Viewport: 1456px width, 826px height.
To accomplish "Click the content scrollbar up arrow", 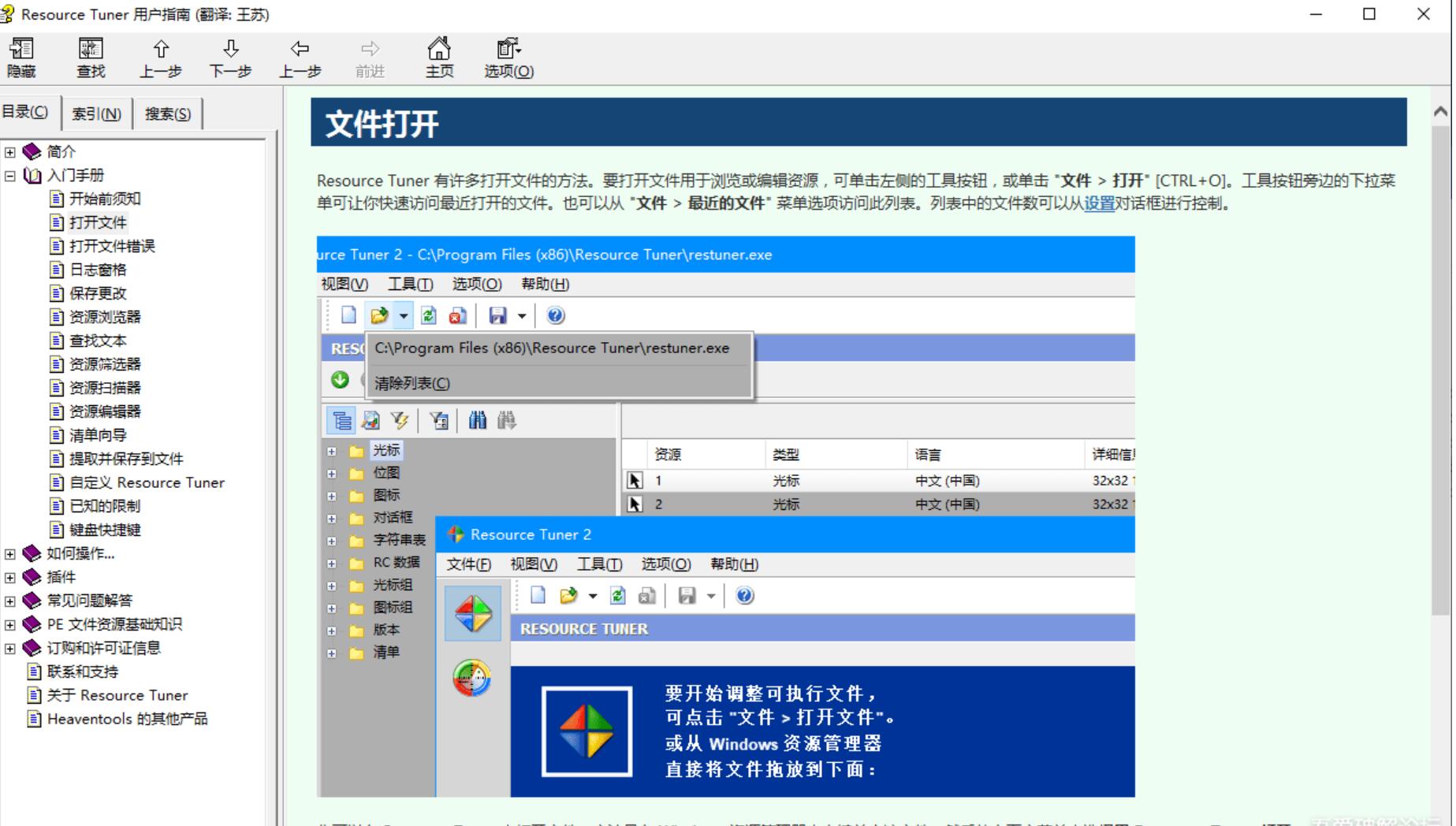I will [1440, 112].
